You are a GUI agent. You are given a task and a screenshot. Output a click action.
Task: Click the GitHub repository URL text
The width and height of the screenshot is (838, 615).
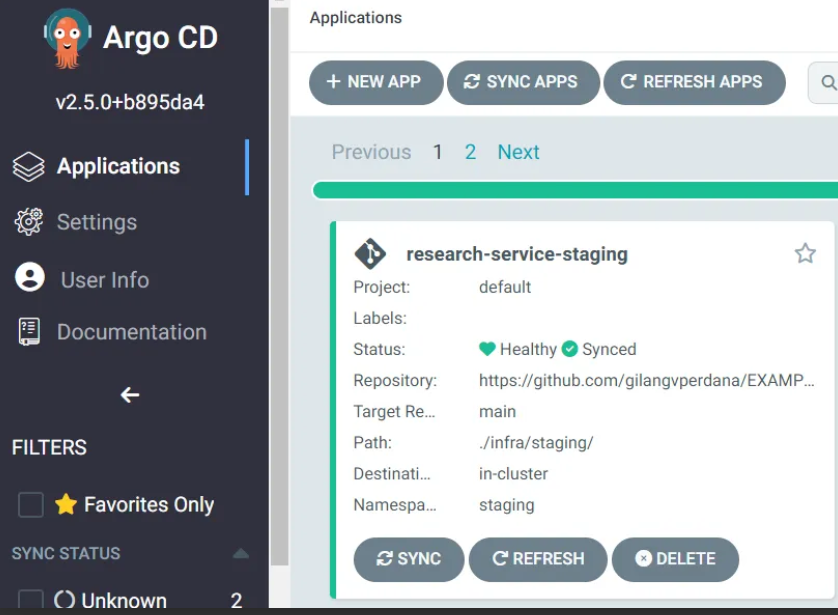click(647, 380)
